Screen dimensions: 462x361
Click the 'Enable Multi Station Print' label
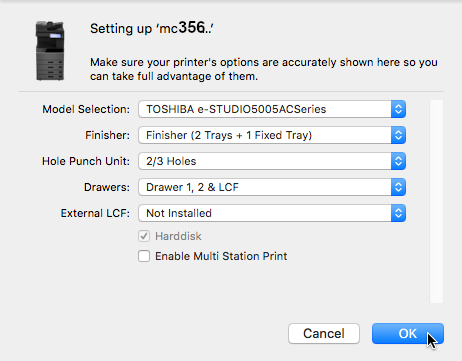point(221,256)
